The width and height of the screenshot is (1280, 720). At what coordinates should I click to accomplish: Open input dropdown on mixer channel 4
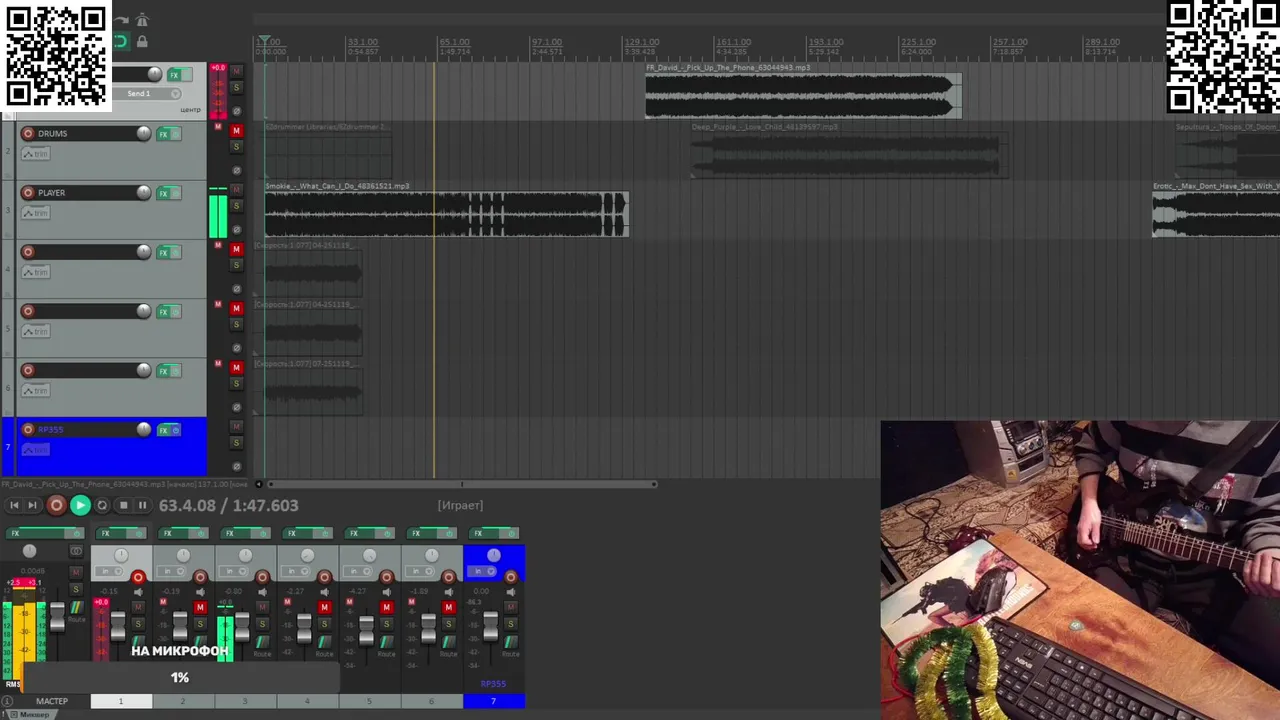[x=298, y=572]
